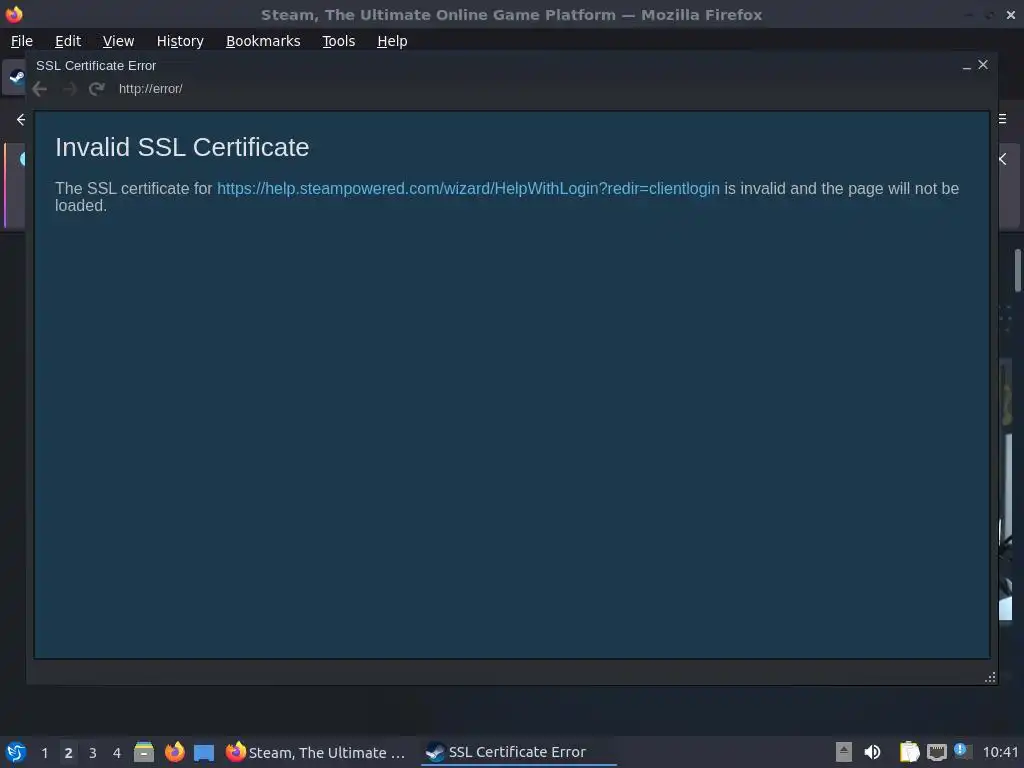The width and height of the screenshot is (1024, 768).
Task: Switch to workspace 4
Action: [x=117, y=753]
